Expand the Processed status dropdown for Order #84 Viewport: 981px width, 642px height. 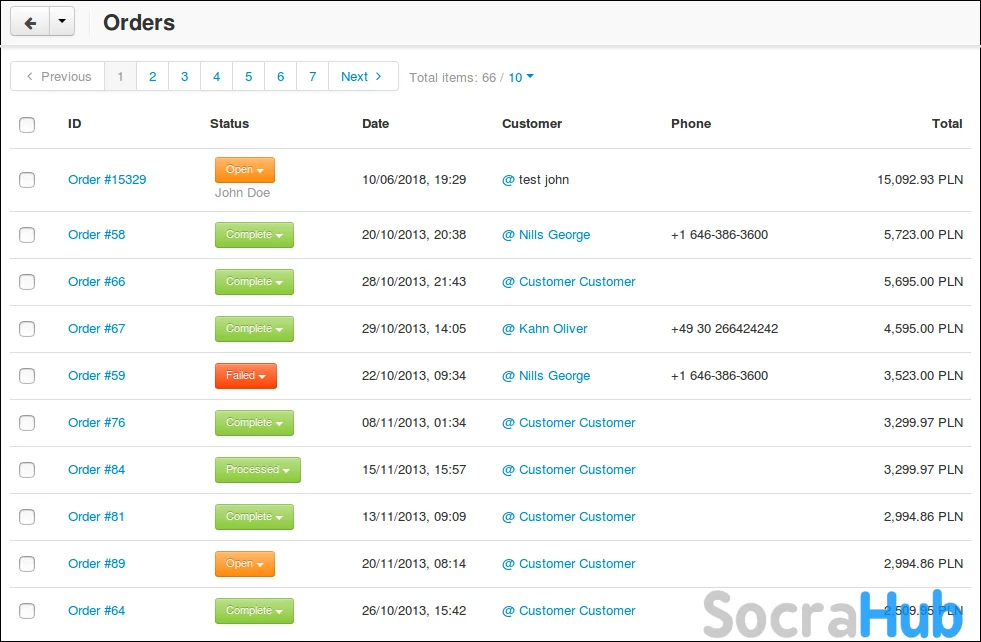pyautogui.click(x=257, y=470)
